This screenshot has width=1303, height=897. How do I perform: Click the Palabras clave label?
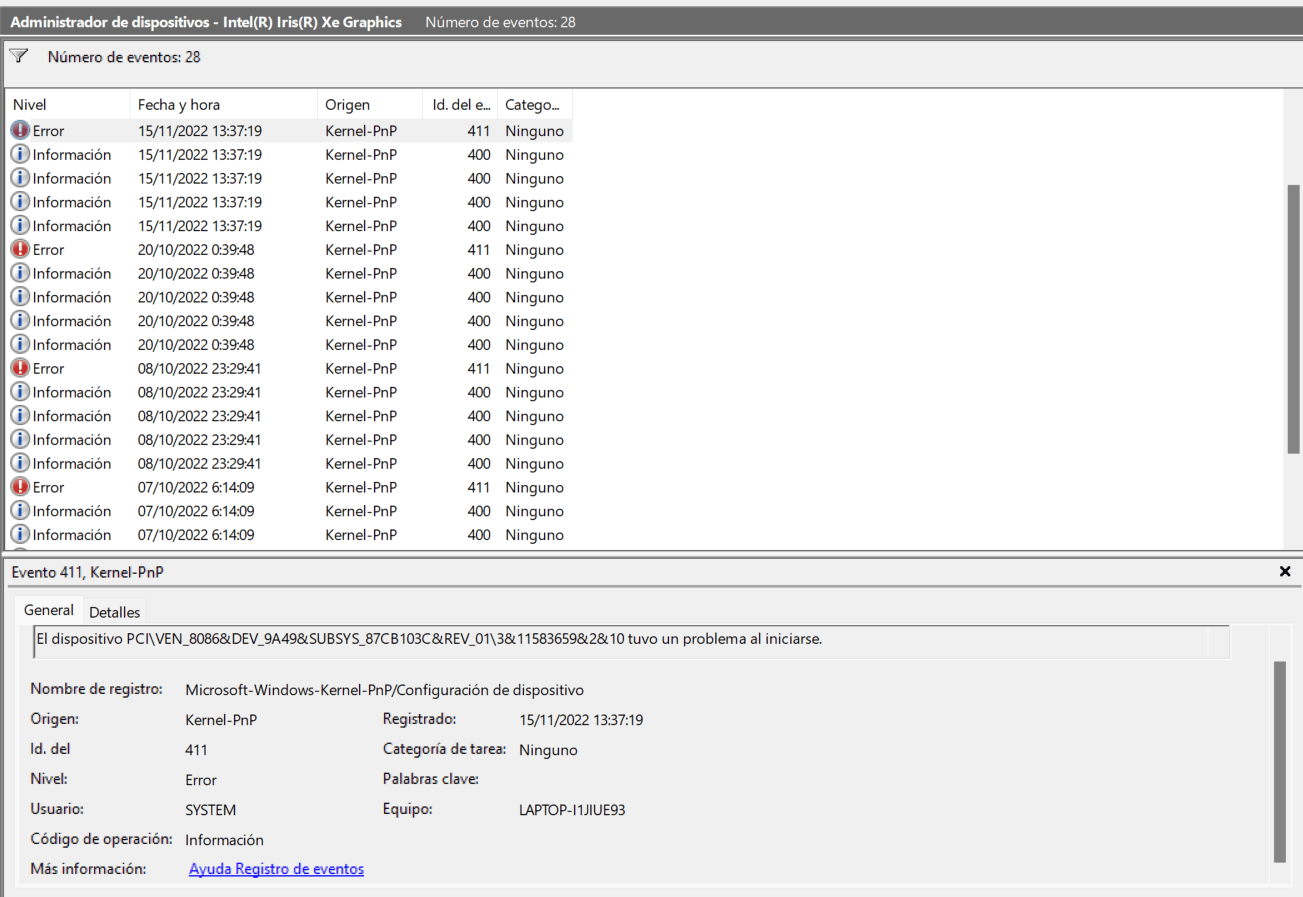click(x=431, y=779)
